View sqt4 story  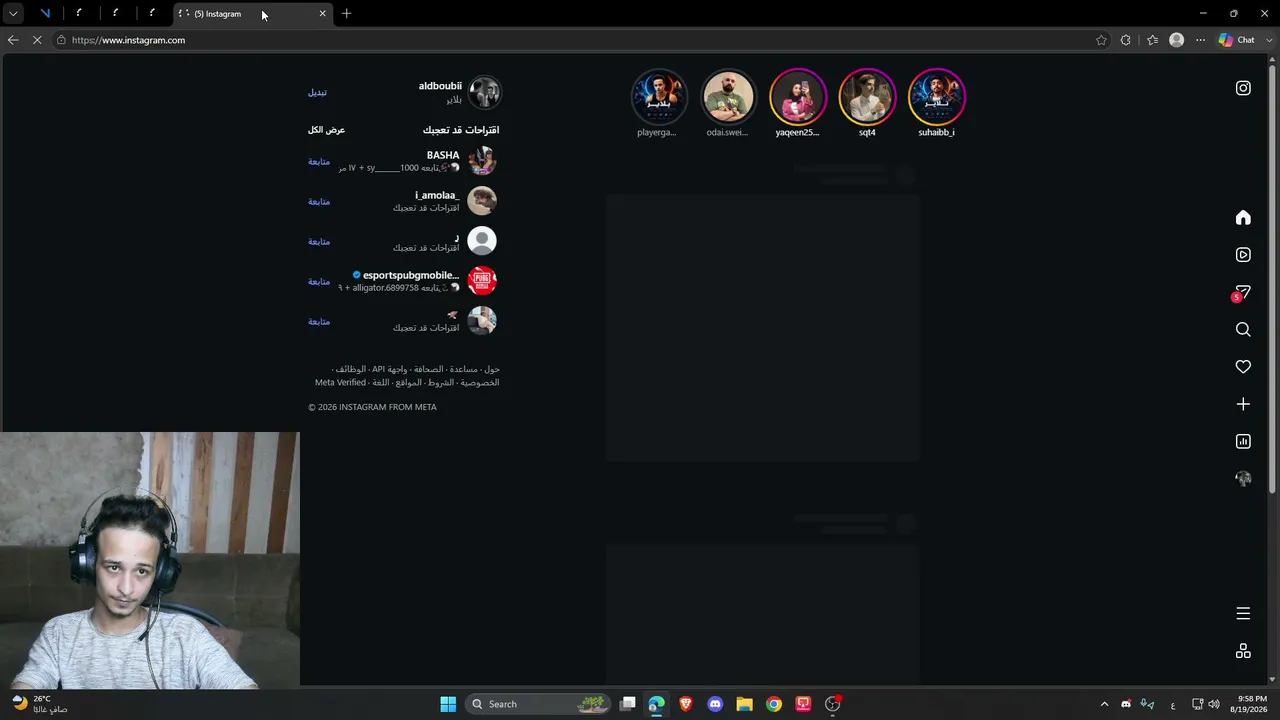(867, 97)
